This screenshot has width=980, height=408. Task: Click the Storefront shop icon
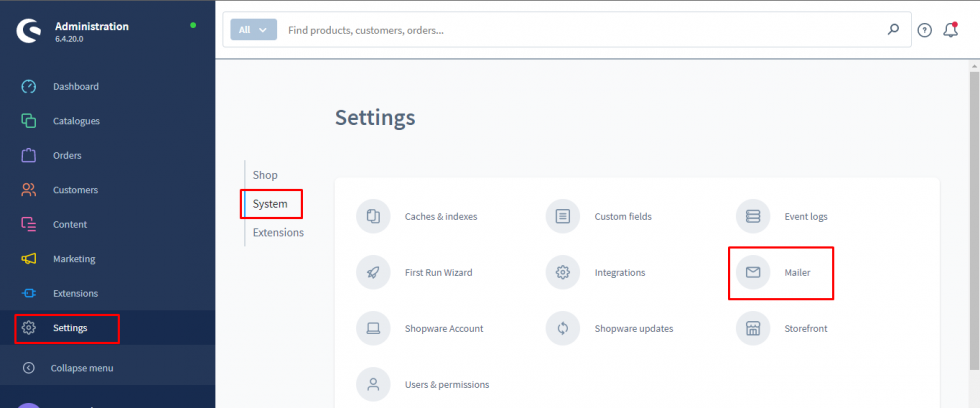[753, 328]
